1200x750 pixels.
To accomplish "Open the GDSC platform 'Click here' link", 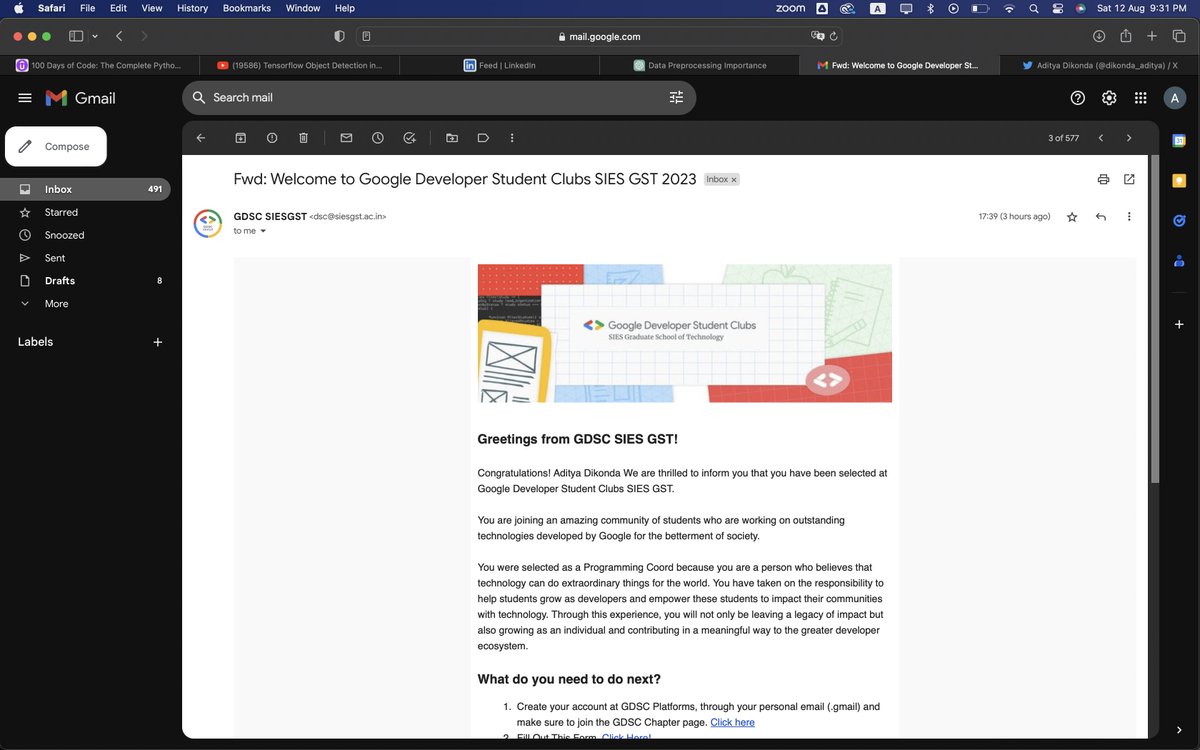I will (x=732, y=722).
